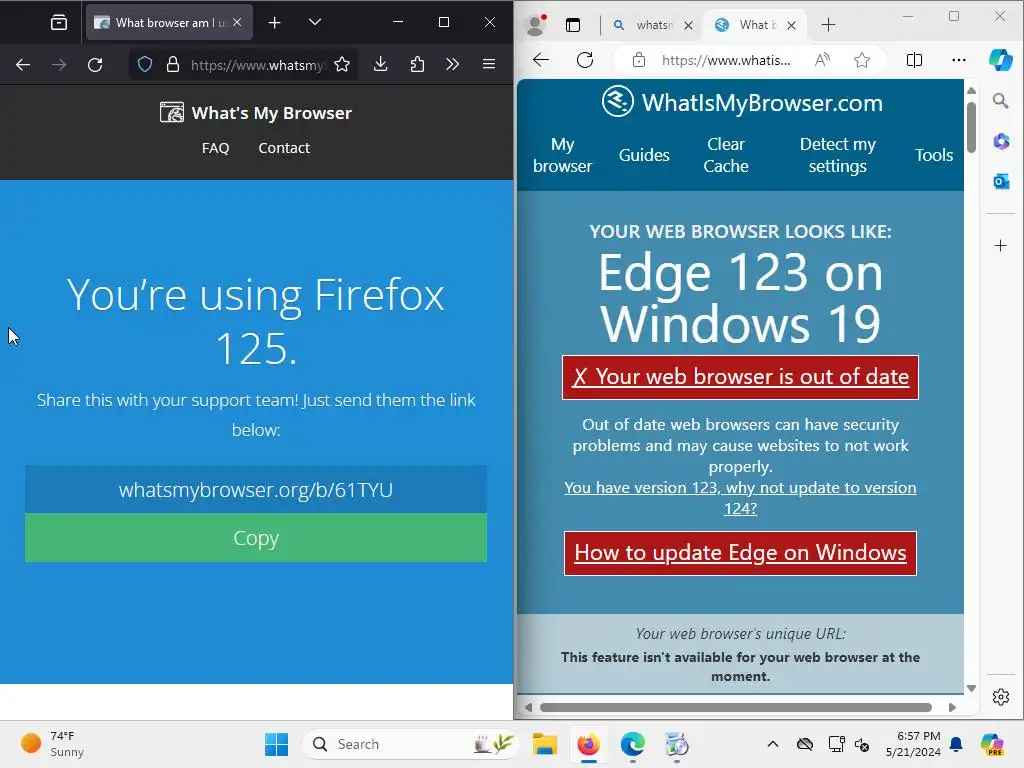Select the whatsmybrowser.org/b/61TYU link field

click(256, 489)
